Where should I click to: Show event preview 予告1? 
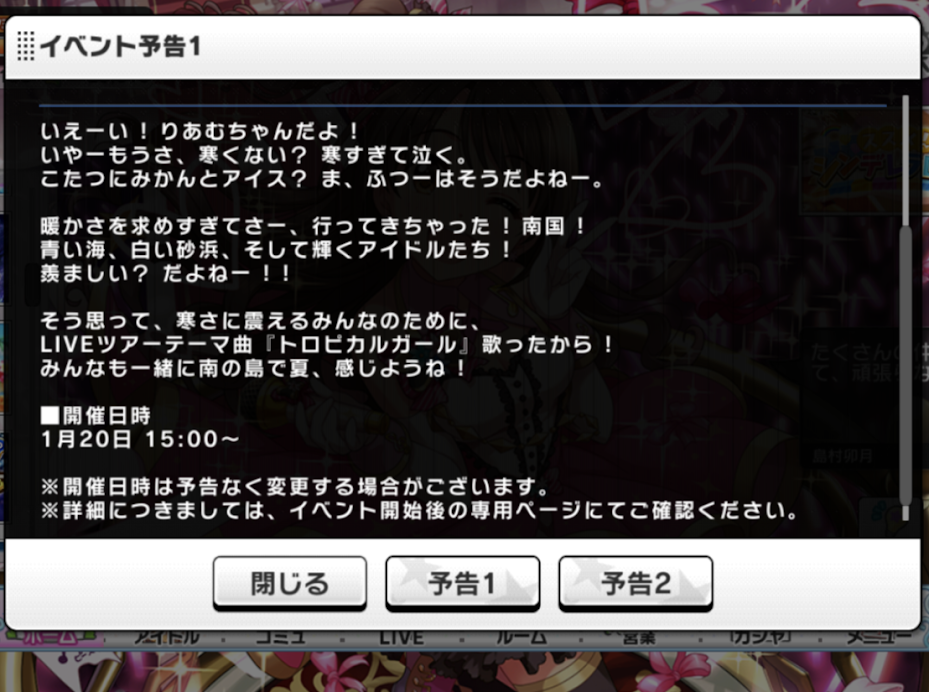coord(463,583)
